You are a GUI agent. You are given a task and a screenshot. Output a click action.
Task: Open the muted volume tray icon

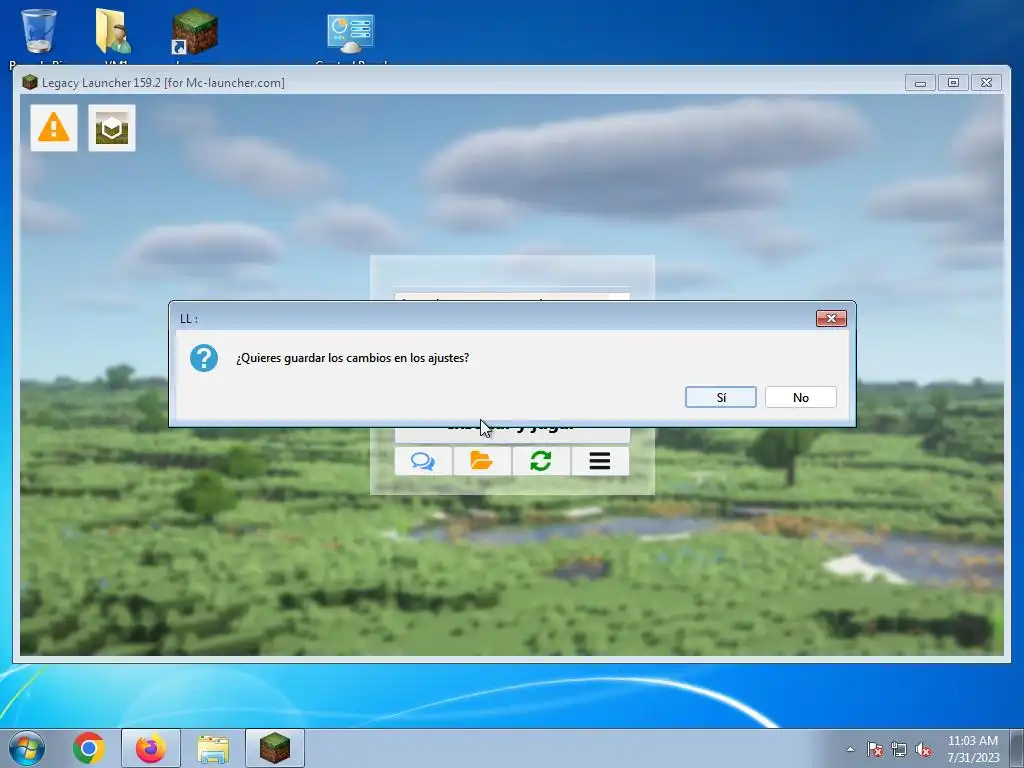pyautogui.click(x=923, y=749)
